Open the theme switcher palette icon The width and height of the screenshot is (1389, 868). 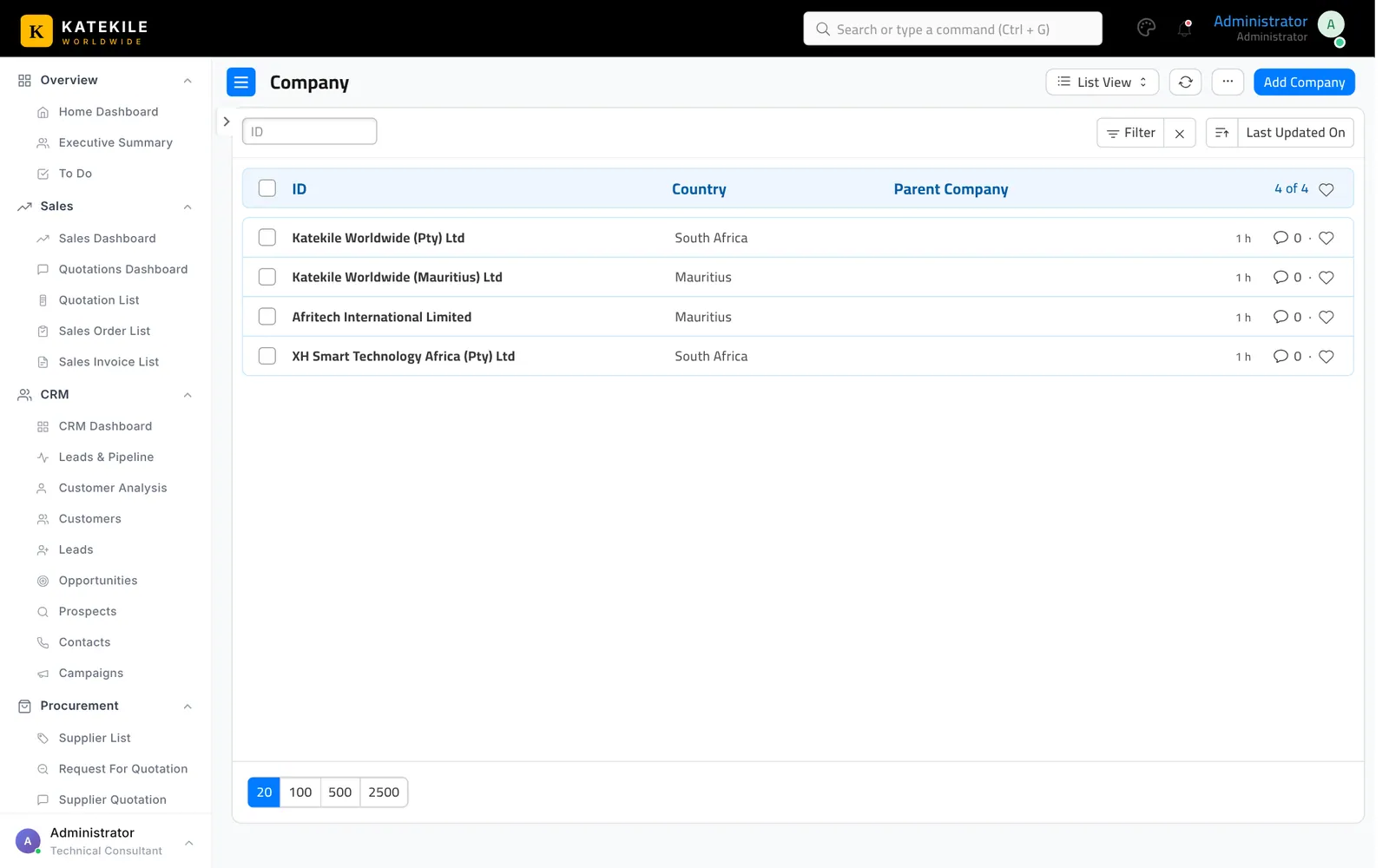pos(1146,28)
